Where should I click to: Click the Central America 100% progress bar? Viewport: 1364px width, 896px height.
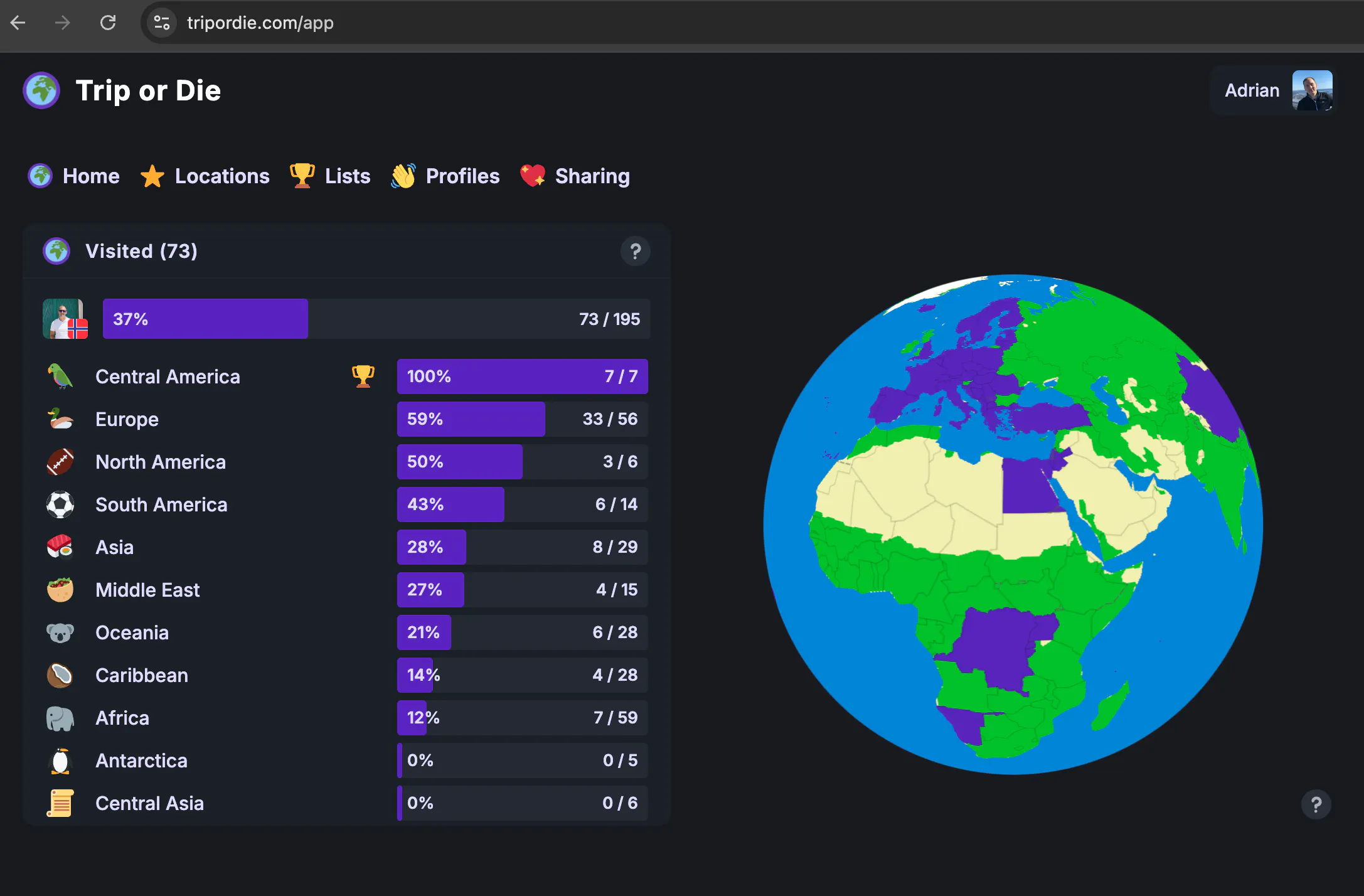click(x=523, y=376)
